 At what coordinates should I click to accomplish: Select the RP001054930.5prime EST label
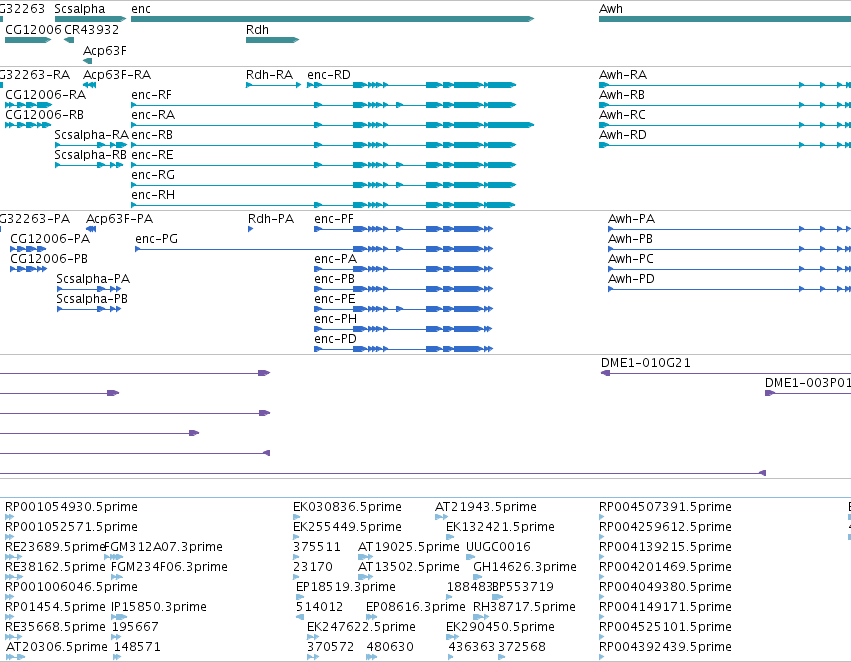click(x=71, y=507)
